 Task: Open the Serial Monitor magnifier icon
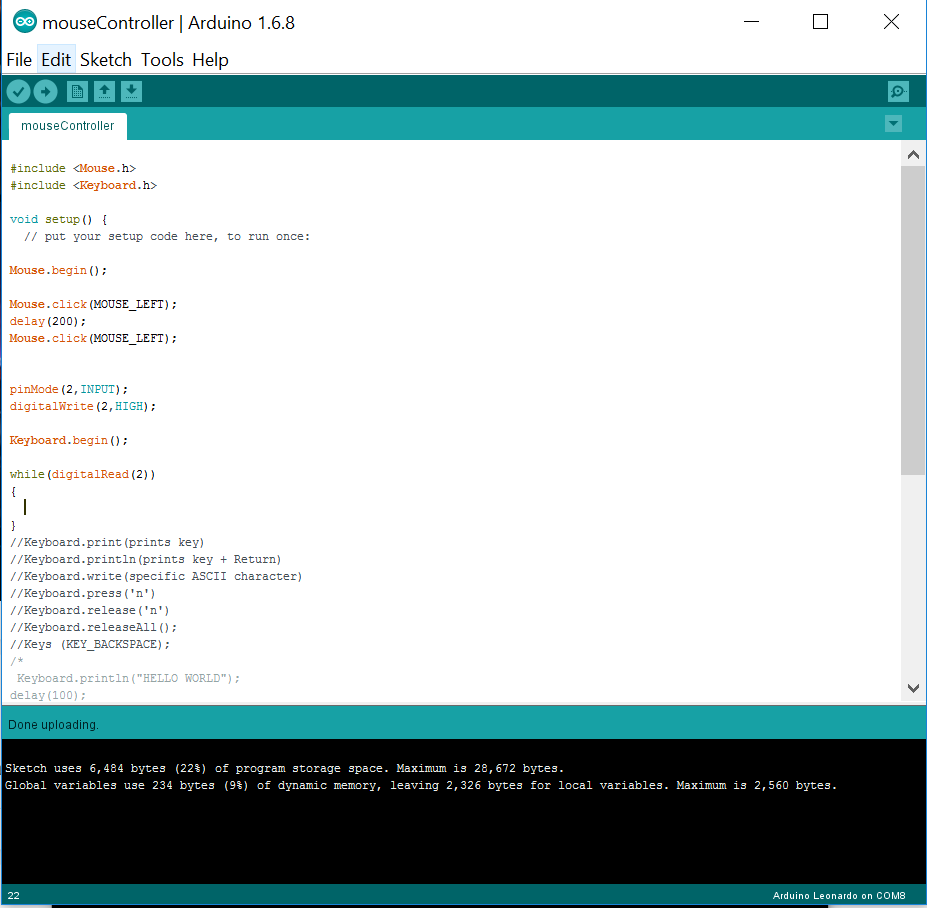pos(897,91)
